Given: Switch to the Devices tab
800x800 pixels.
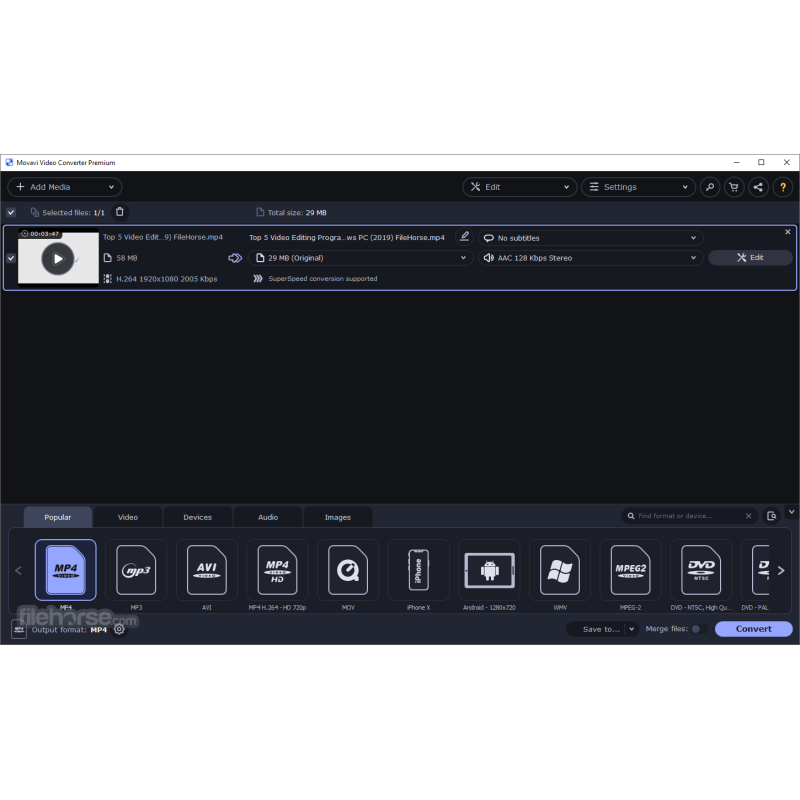Looking at the screenshot, I should point(197,517).
